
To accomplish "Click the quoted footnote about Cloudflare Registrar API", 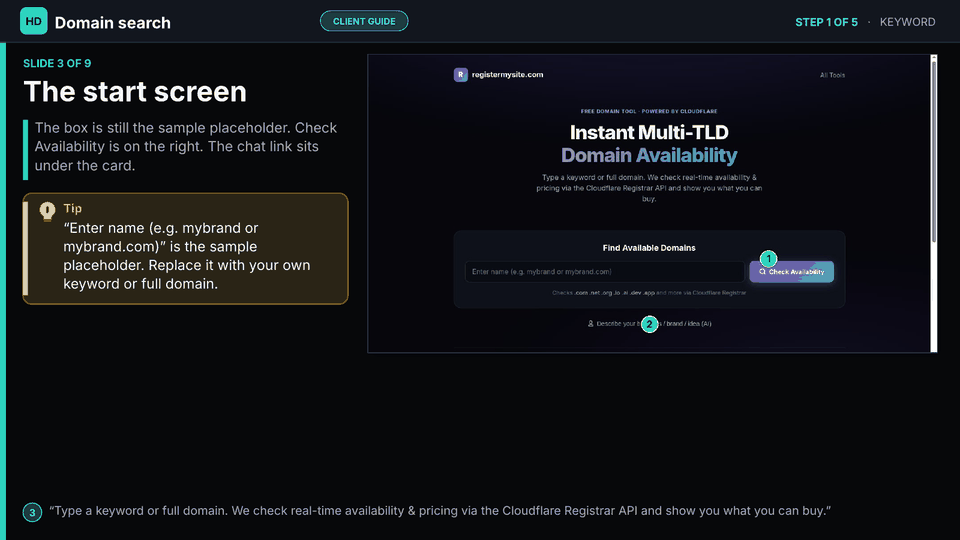I will pyautogui.click(x=440, y=511).
